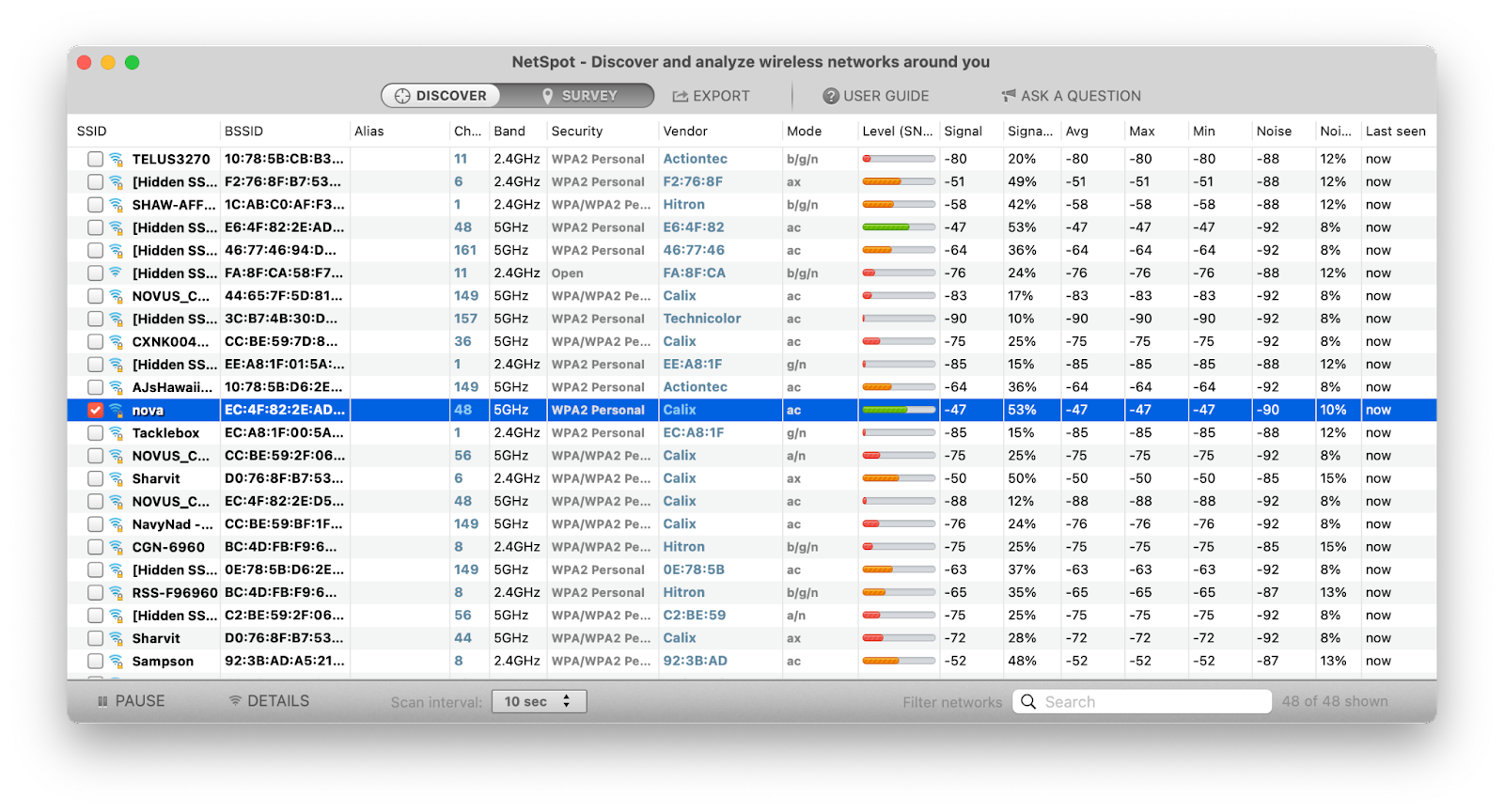Click the Open security cell

[567, 273]
